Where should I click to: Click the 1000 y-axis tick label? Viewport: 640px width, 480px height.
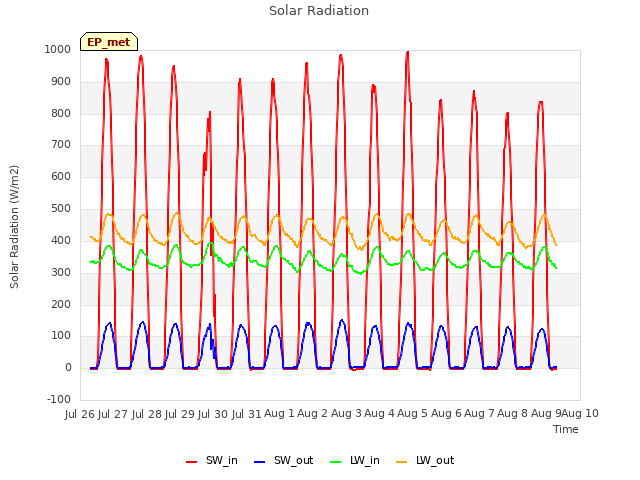click(58, 50)
